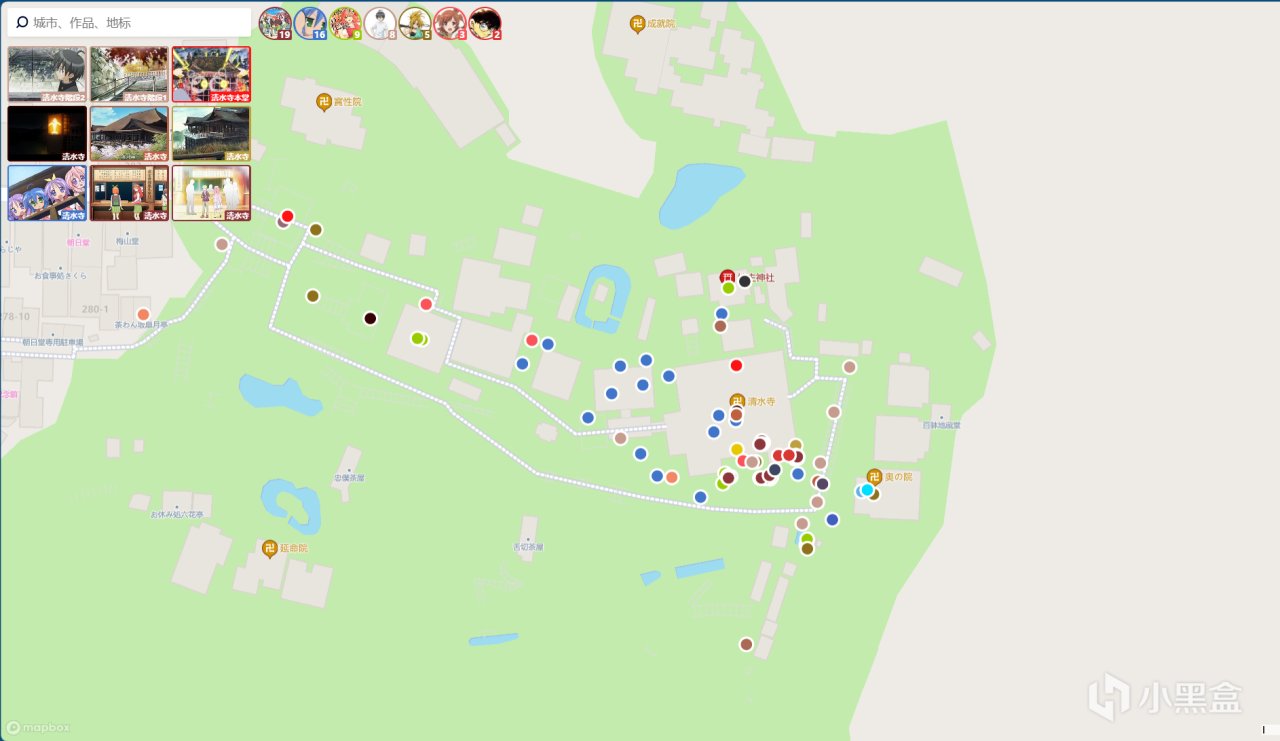Click the 清水寺 temple map icon
1280x741 pixels.
[x=737, y=401]
